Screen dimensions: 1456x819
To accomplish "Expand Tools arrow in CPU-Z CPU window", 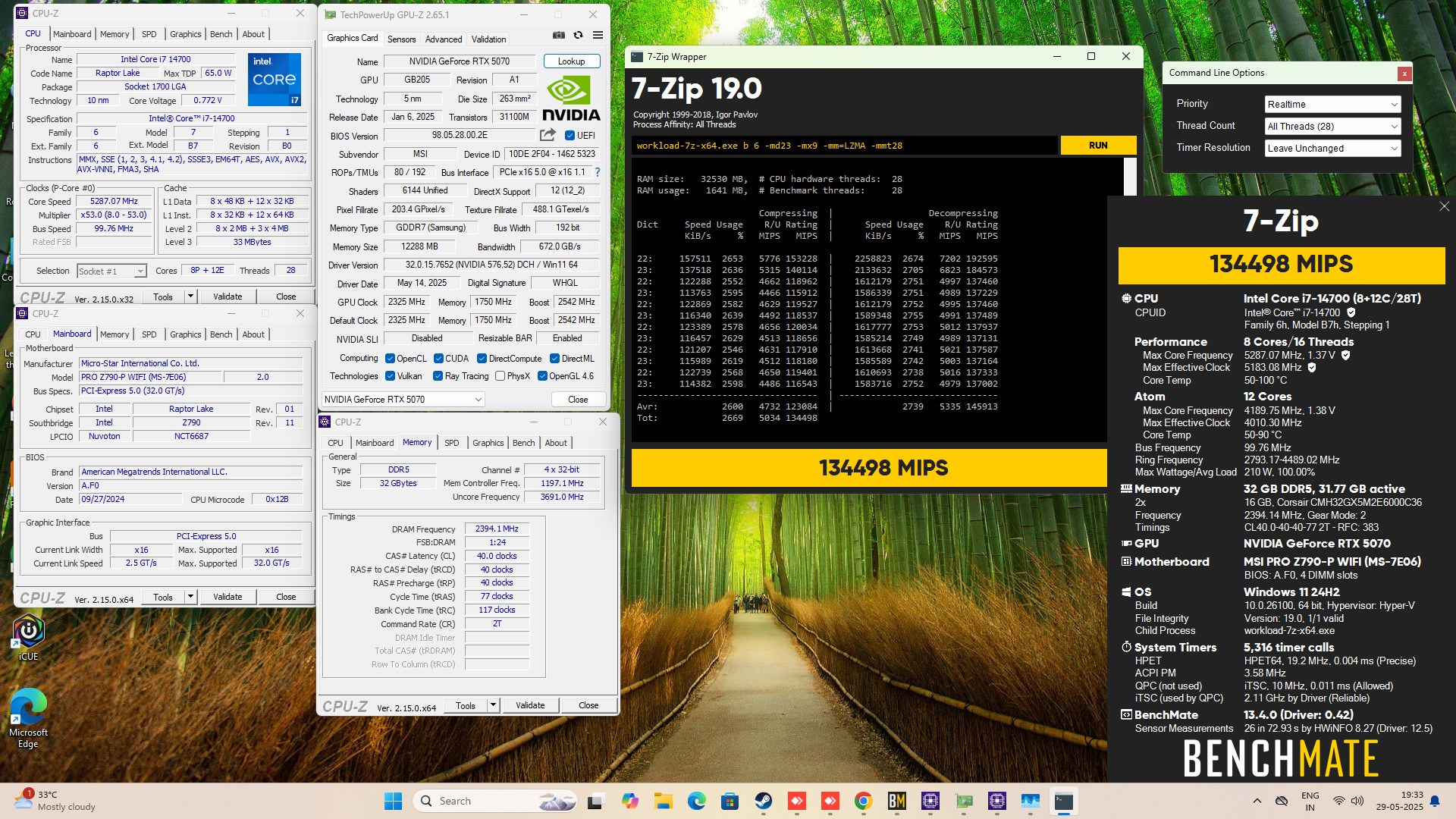I will (190, 297).
